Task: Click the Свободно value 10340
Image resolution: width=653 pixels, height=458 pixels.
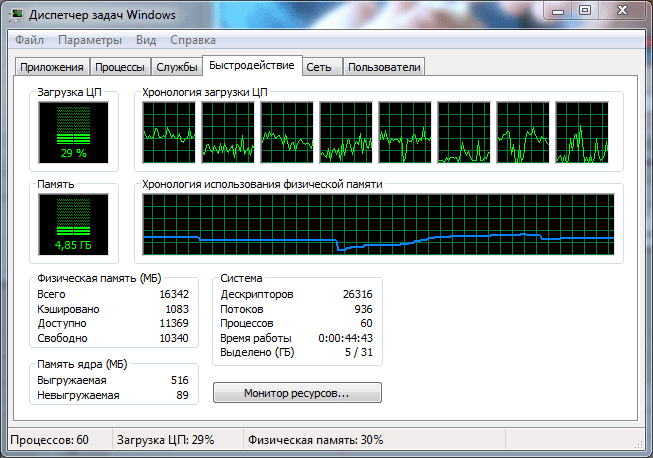Action: coord(174,338)
